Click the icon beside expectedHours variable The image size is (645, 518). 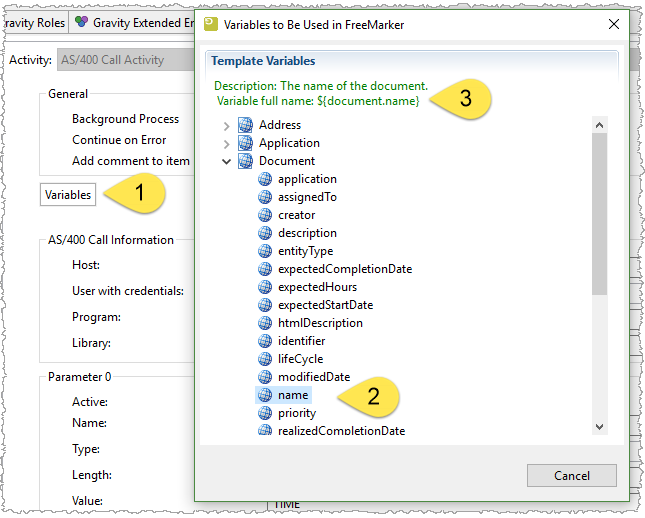pos(265,287)
